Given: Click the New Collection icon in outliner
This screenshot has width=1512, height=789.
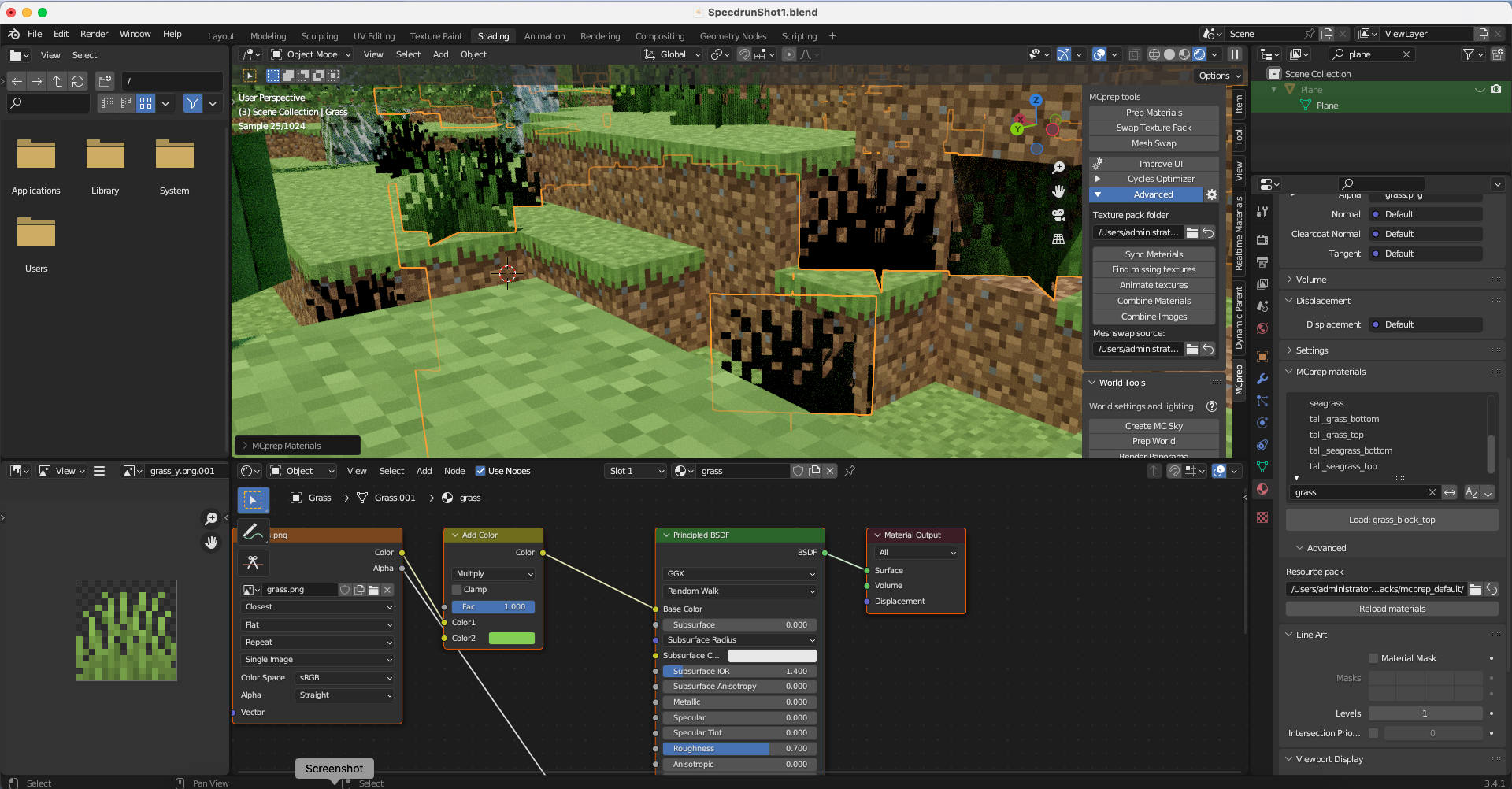Looking at the screenshot, I should (x=1499, y=54).
